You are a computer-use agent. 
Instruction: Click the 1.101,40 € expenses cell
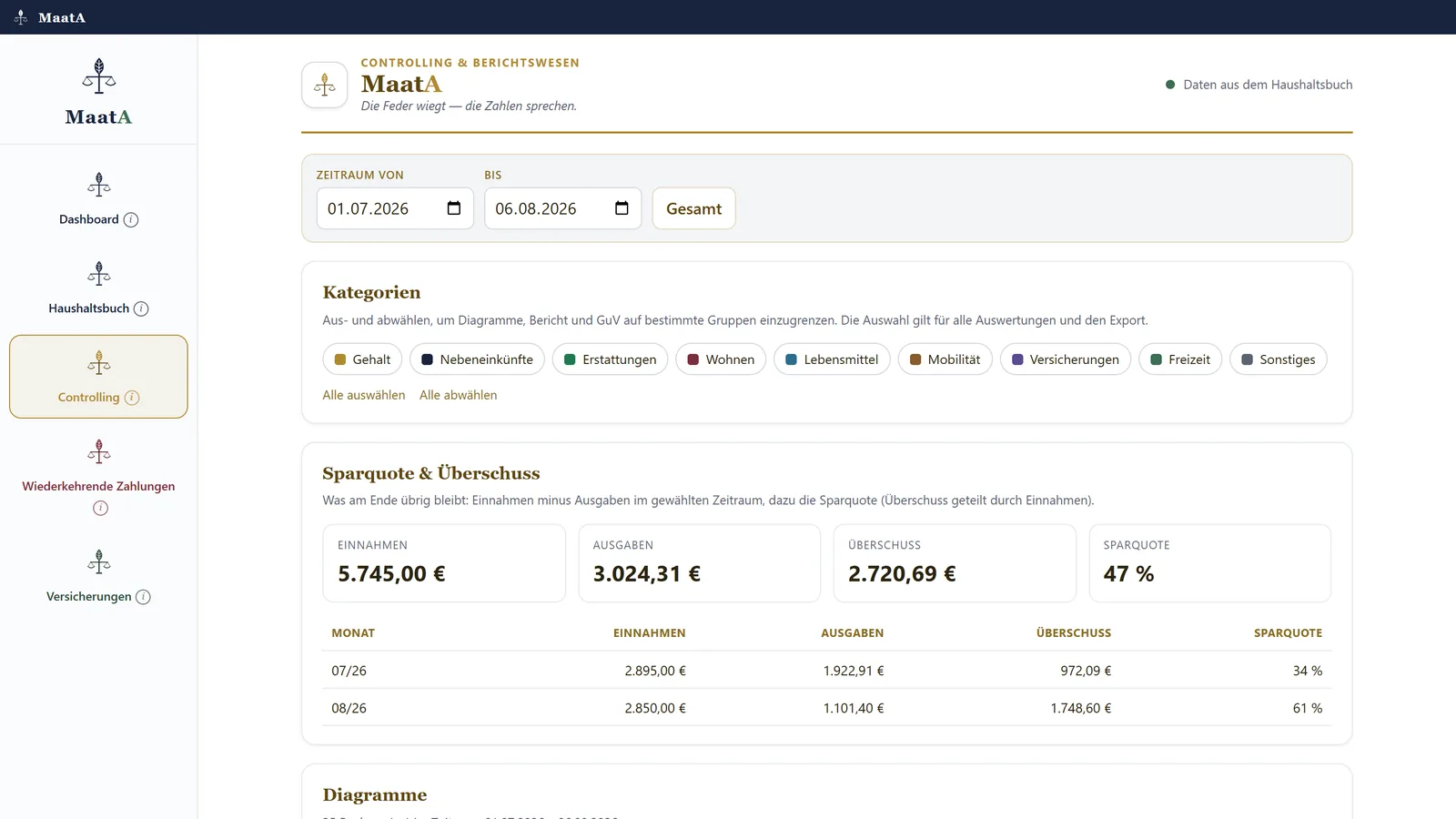click(x=854, y=708)
